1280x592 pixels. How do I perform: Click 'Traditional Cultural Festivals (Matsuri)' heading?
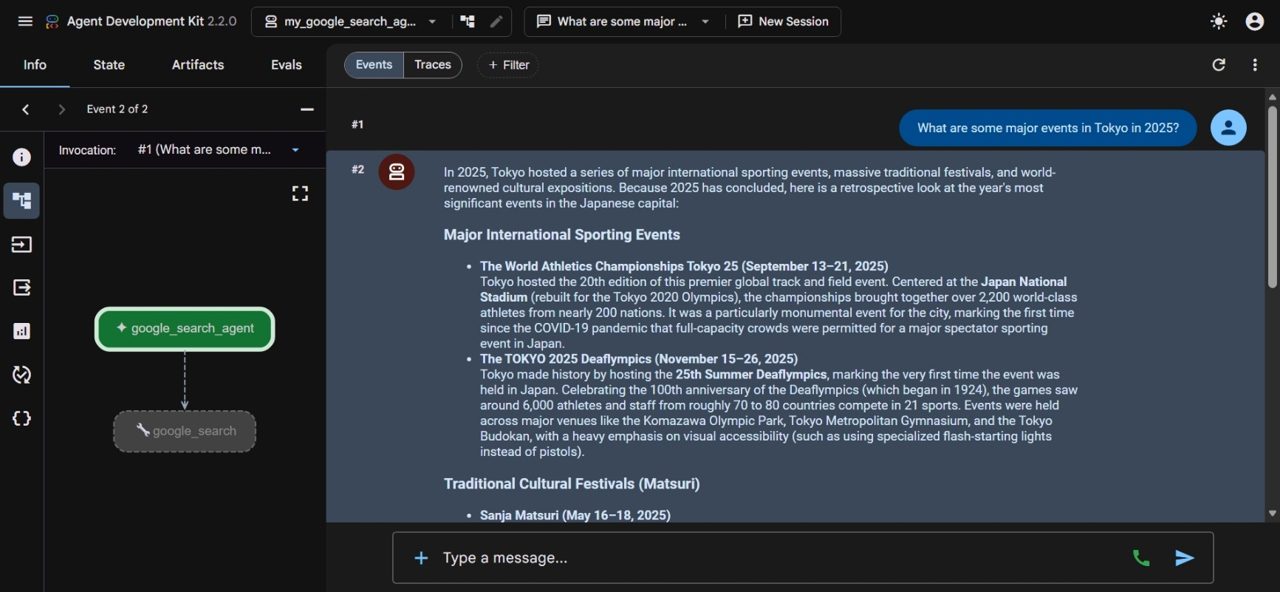[x=572, y=484]
